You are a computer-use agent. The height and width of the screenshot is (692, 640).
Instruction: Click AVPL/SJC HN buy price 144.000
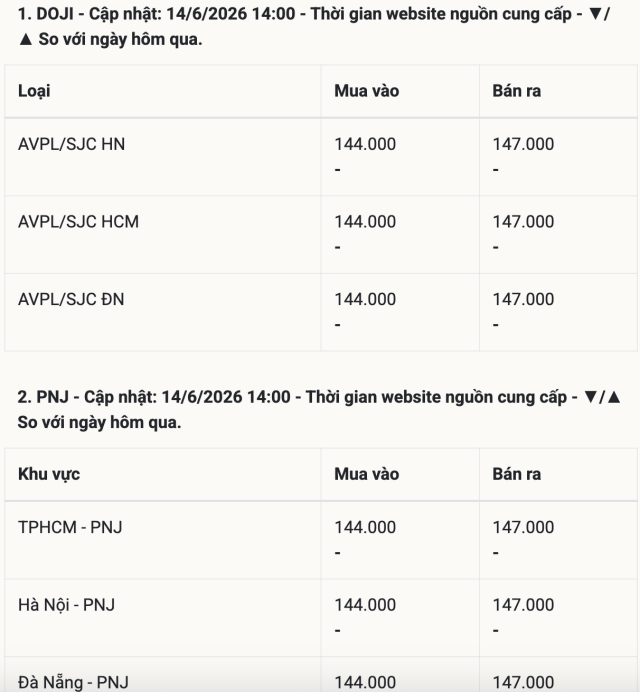[365, 144]
